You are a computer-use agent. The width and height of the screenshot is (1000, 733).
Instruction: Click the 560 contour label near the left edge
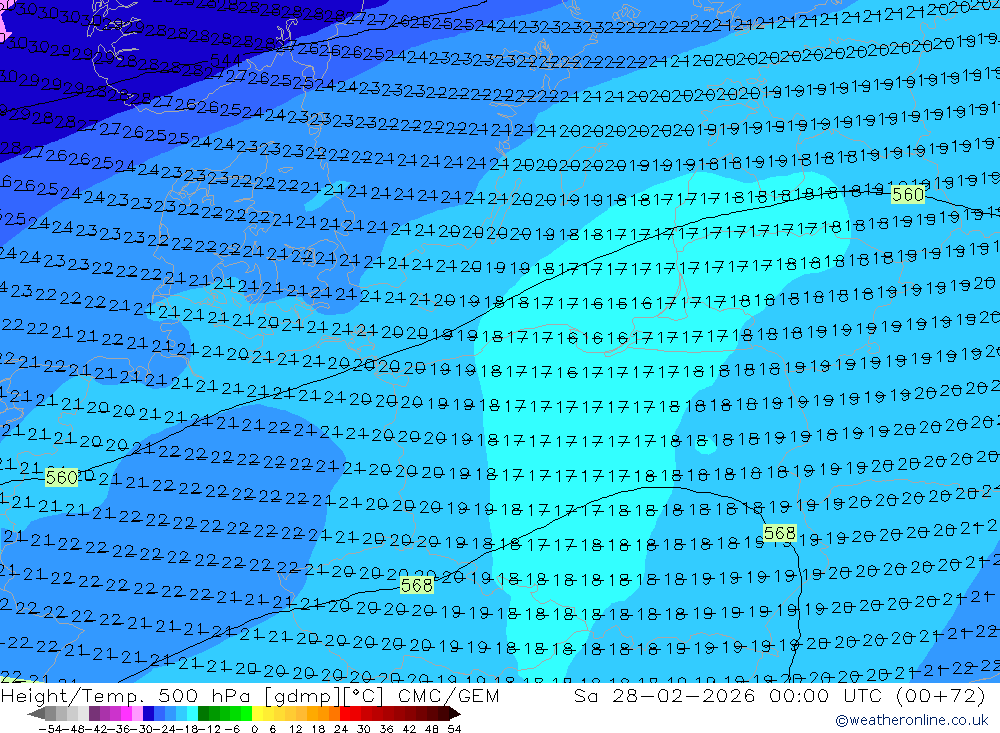pyautogui.click(x=62, y=477)
